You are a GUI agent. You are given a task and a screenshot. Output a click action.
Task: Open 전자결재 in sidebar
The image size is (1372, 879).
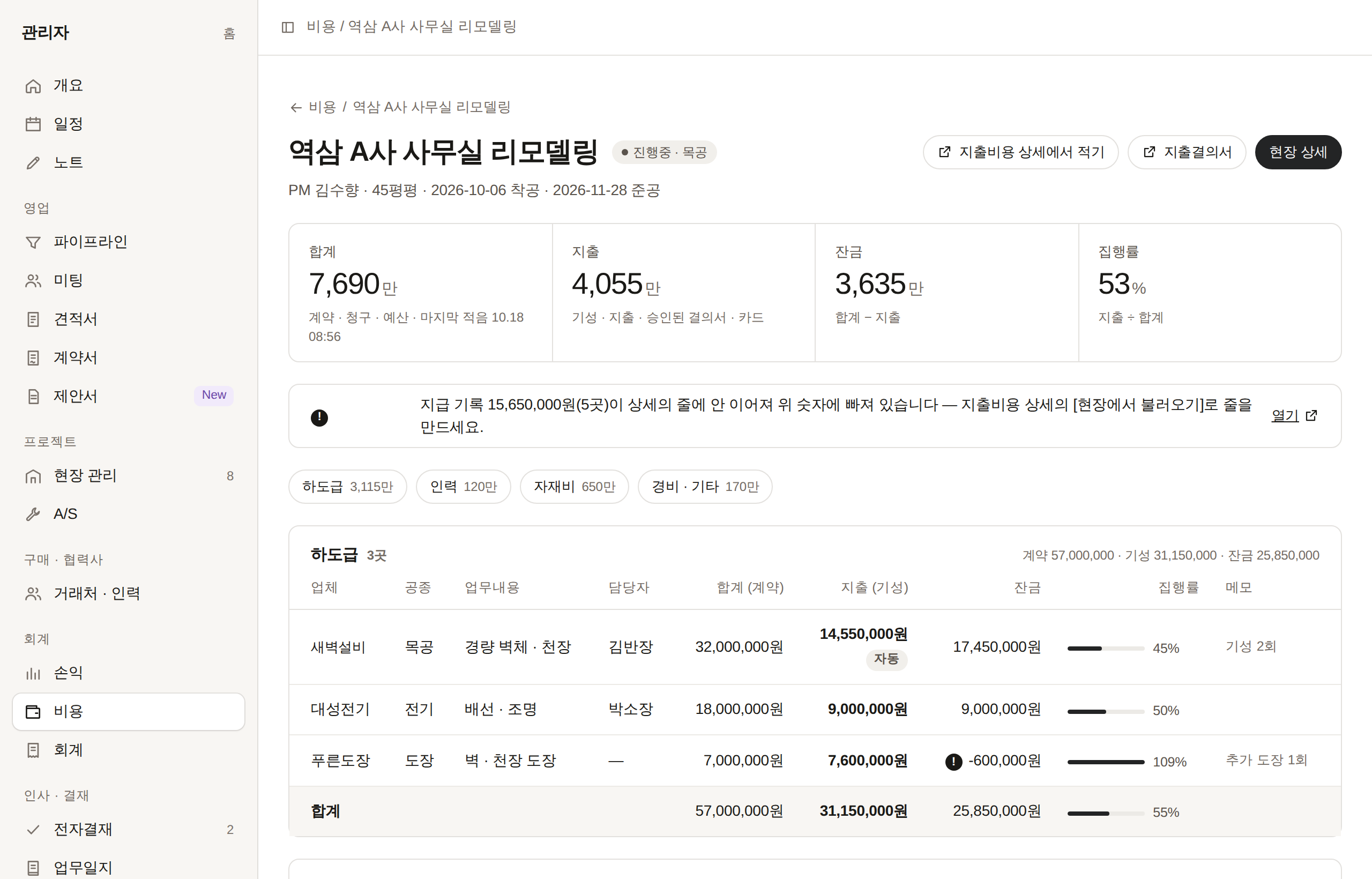point(129,829)
